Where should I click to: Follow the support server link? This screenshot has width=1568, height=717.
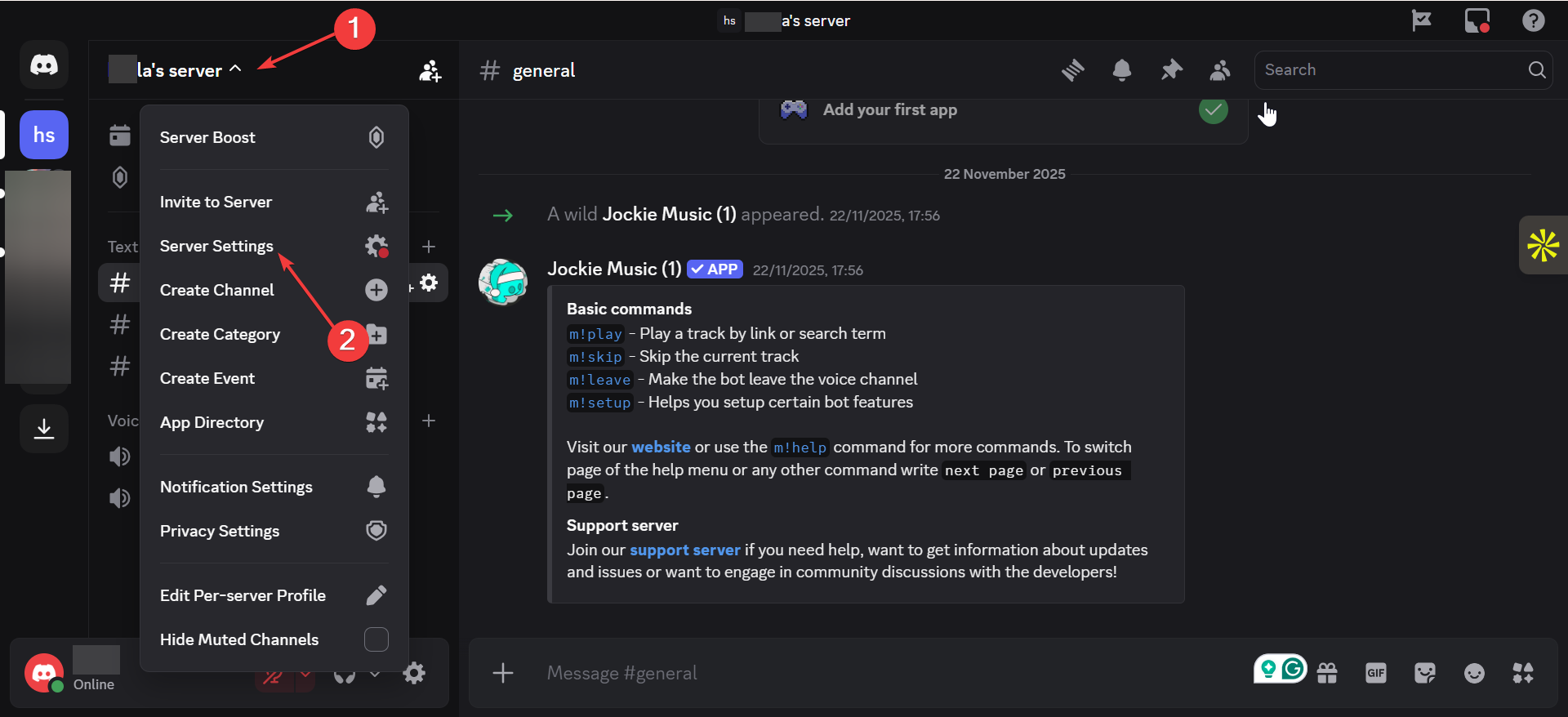coord(684,550)
